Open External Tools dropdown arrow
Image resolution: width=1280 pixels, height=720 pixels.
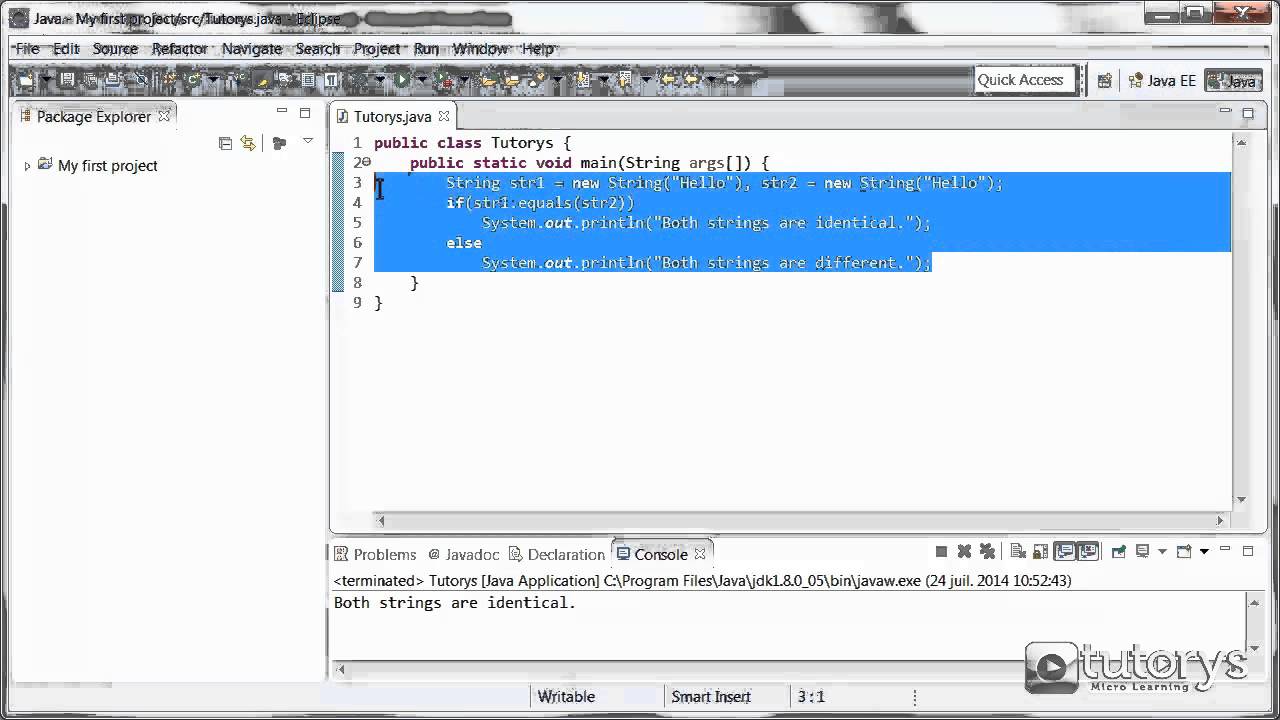(464, 80)
